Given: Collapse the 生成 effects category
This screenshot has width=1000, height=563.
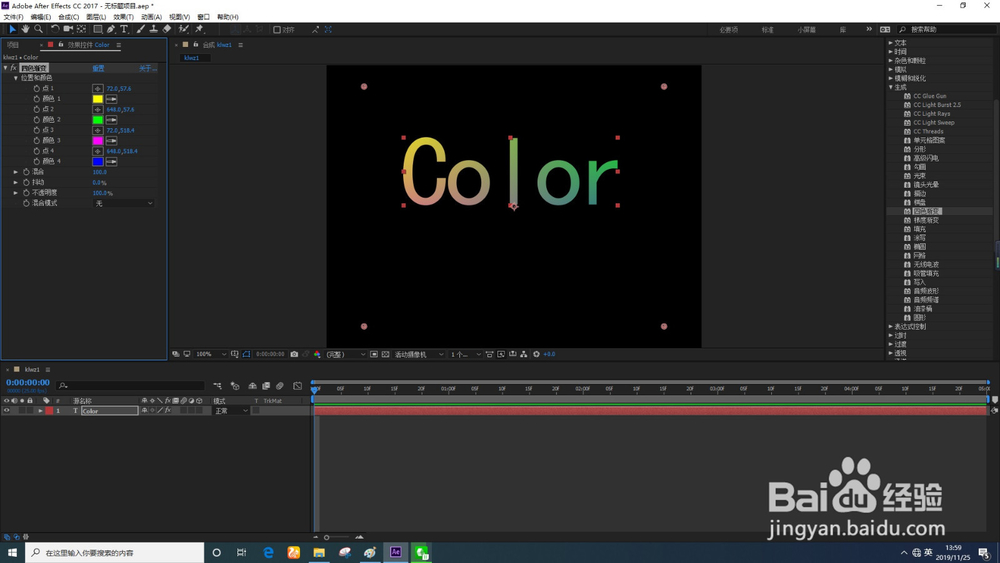Looking at the screenshot, I should click(891, 87).
